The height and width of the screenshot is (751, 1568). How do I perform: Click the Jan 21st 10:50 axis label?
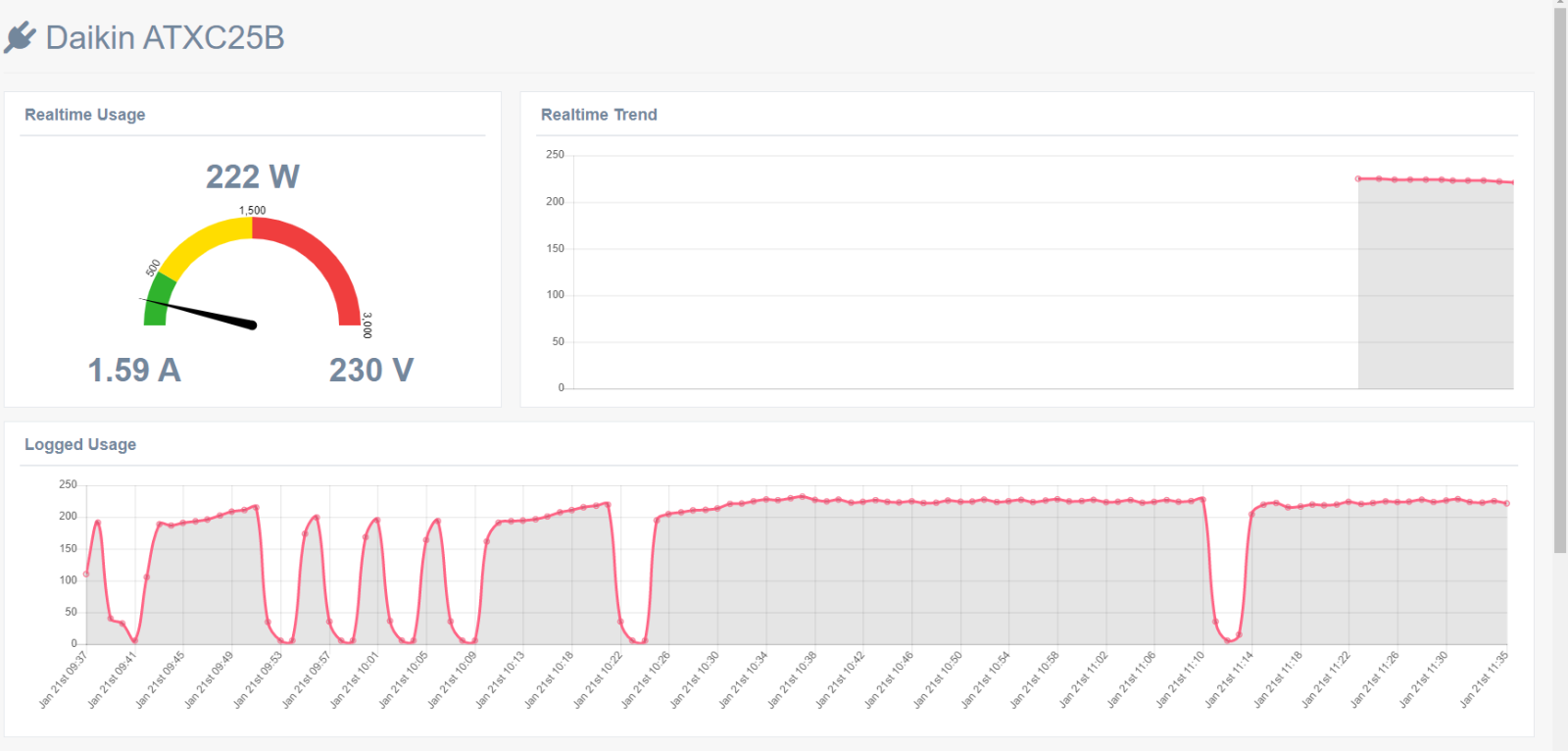point(938,679)
